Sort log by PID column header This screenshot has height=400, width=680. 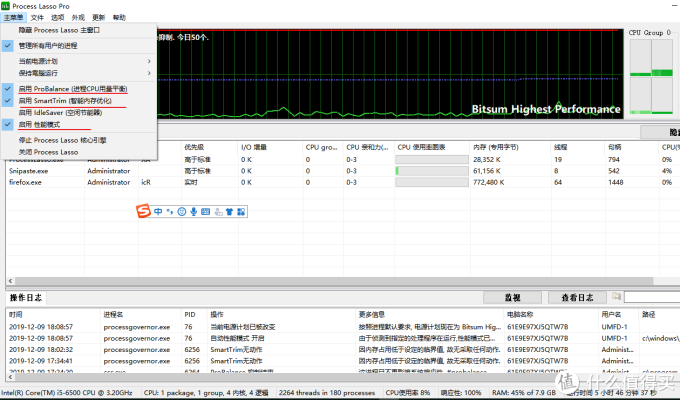(195, 314)
